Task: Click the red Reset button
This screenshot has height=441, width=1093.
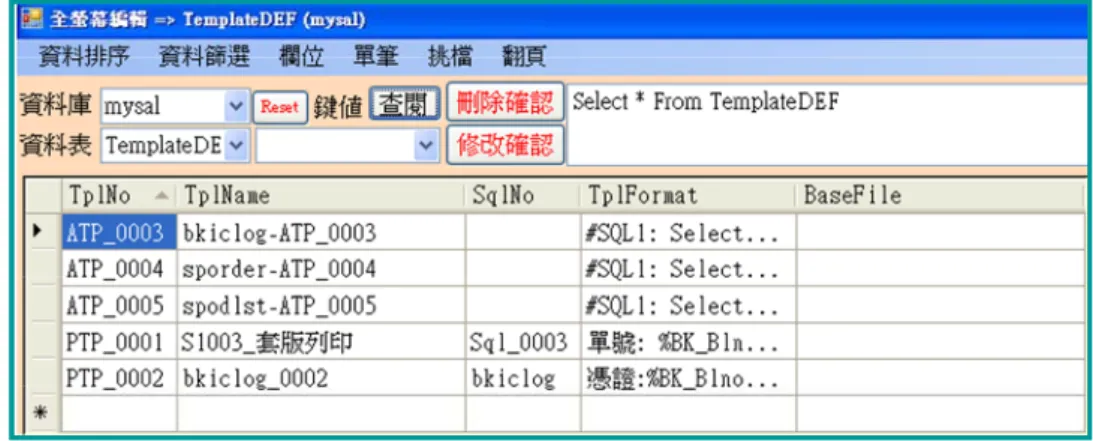Action: click(280, 107)
